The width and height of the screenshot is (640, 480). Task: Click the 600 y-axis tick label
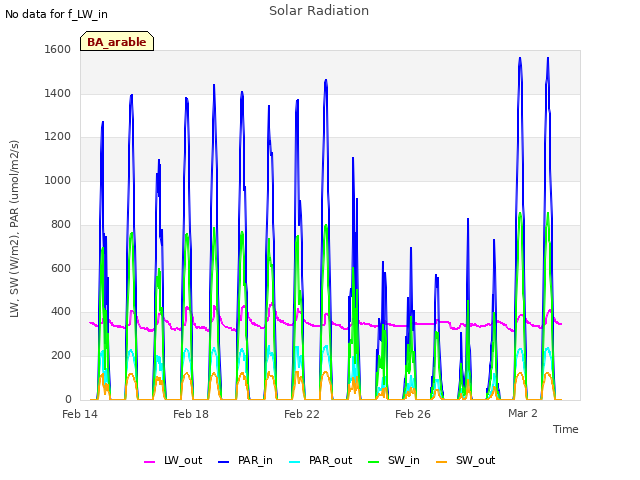(61, 268)
